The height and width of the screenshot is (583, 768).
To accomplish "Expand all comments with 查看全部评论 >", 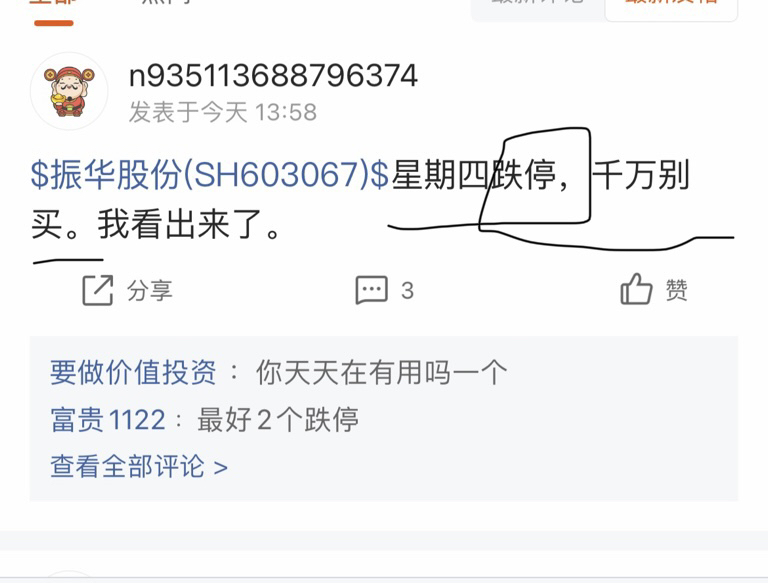I will click(139, 466).
